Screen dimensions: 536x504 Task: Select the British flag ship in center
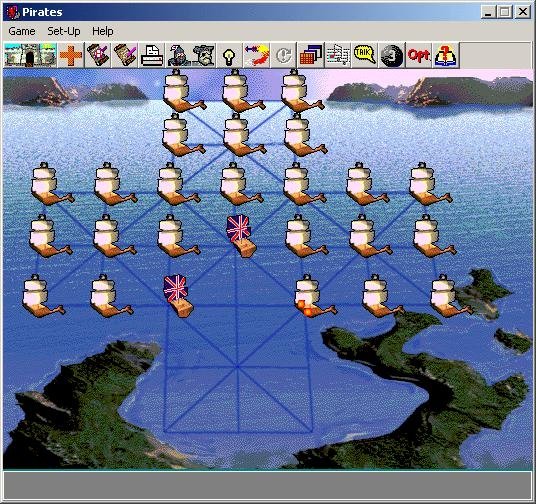(241, 236)
